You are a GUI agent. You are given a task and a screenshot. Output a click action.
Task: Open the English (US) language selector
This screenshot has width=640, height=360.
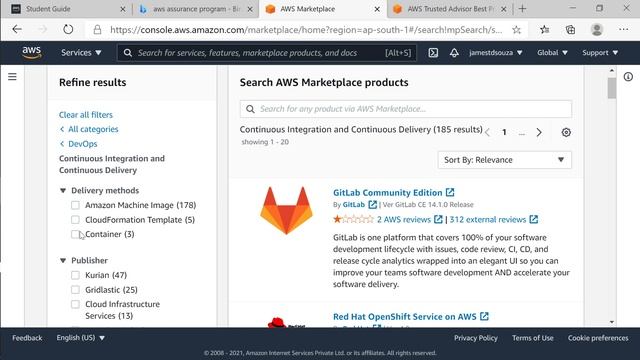(81, 338)
